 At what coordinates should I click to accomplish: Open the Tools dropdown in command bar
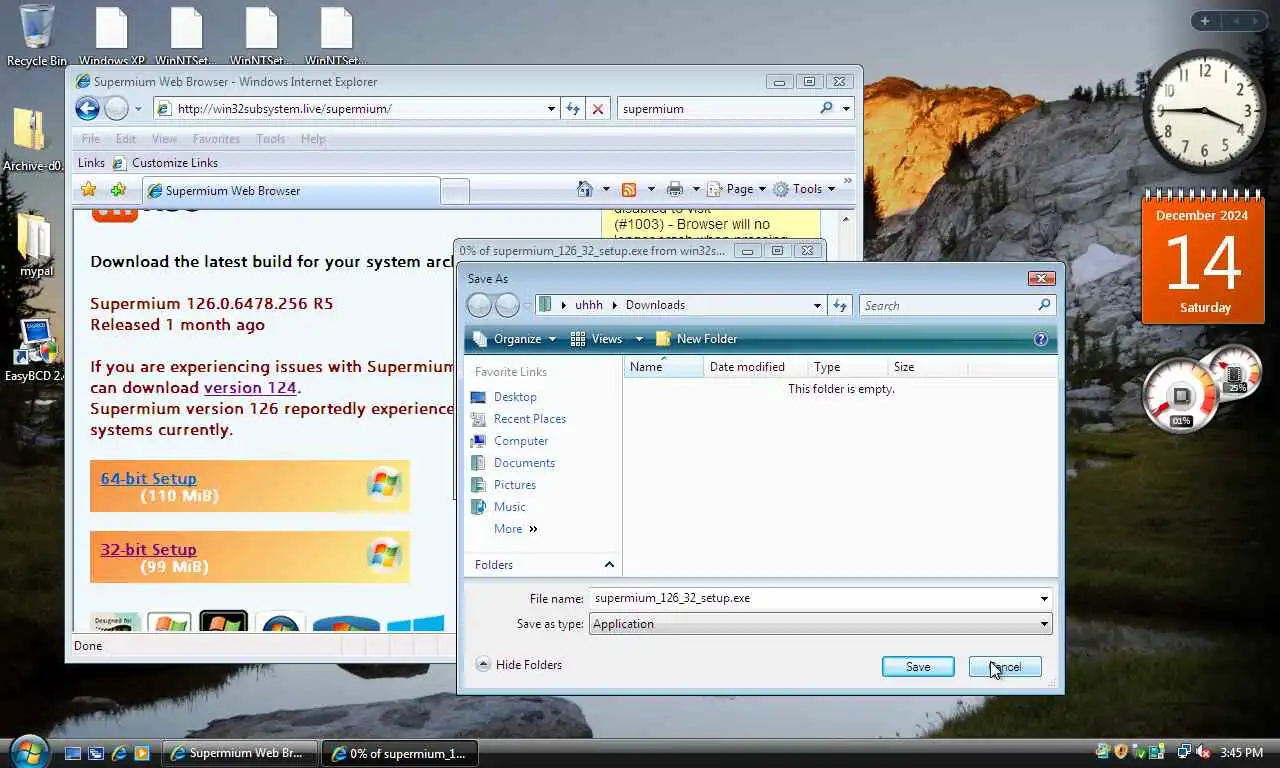[804, 189]
